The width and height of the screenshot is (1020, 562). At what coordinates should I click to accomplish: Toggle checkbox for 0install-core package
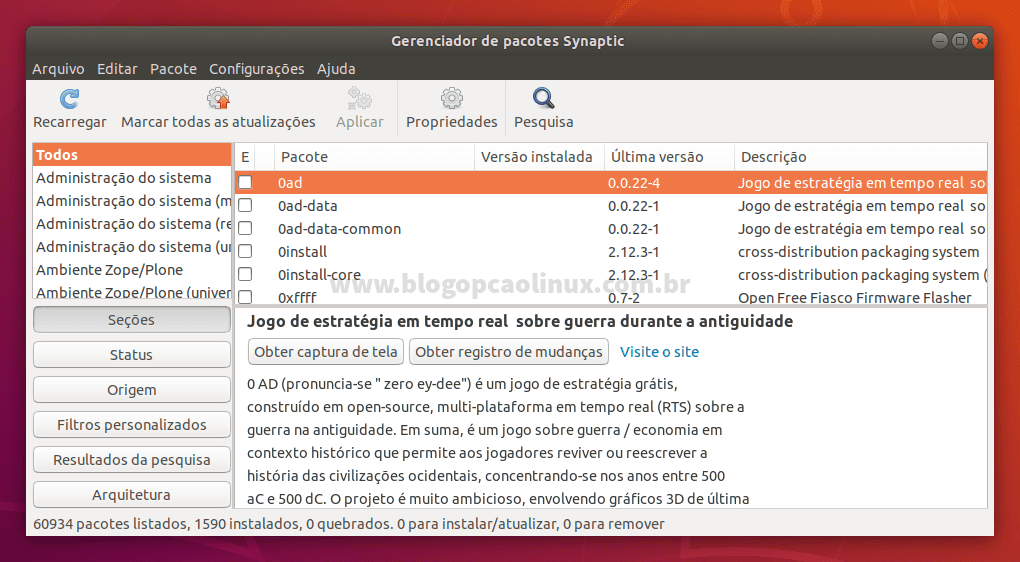[245, 274]
